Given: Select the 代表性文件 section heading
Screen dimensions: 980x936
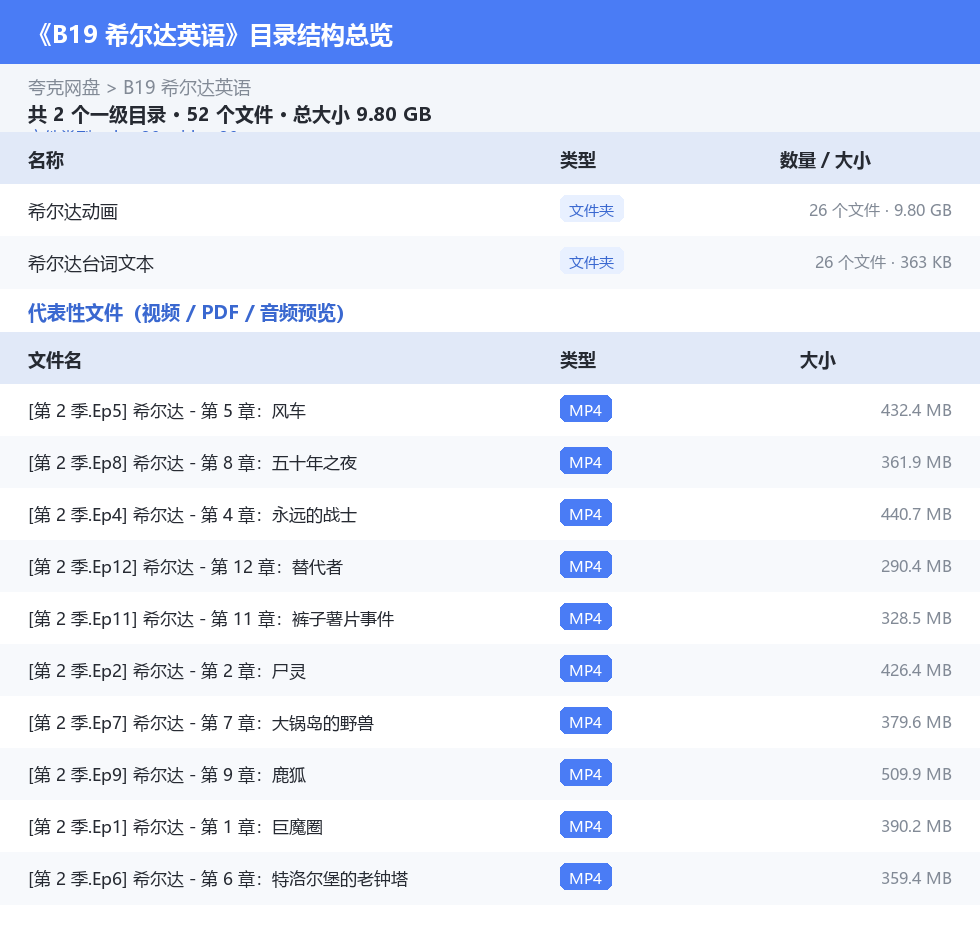Looking at the screenshot, I should 186,312.
